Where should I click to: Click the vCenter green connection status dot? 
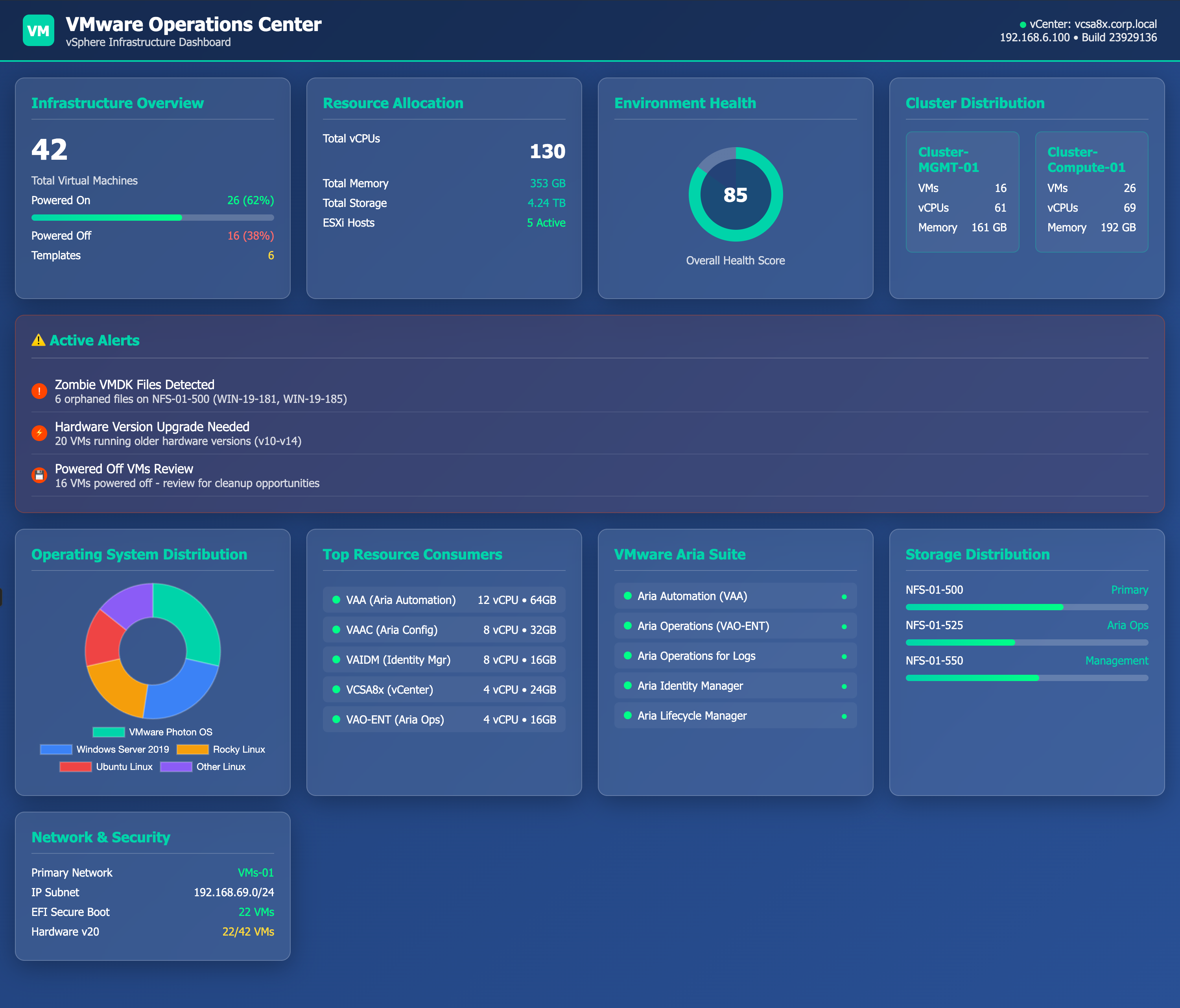coord(1023,24)
